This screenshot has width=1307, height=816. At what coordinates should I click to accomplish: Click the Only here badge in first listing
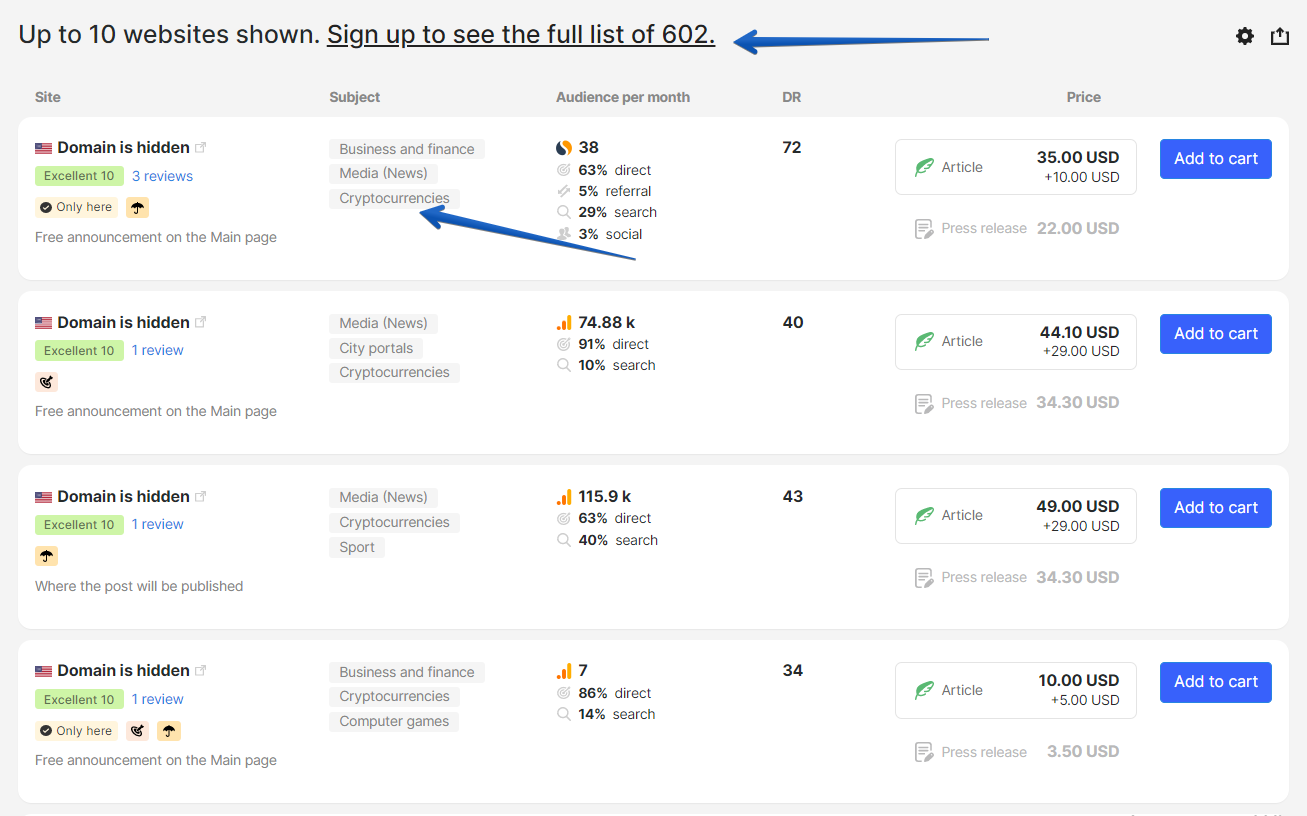(76, 207)
